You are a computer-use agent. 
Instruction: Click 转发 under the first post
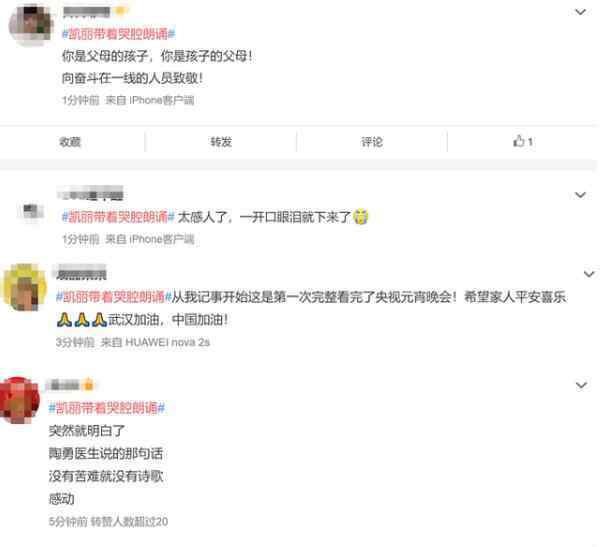[221, 142]
